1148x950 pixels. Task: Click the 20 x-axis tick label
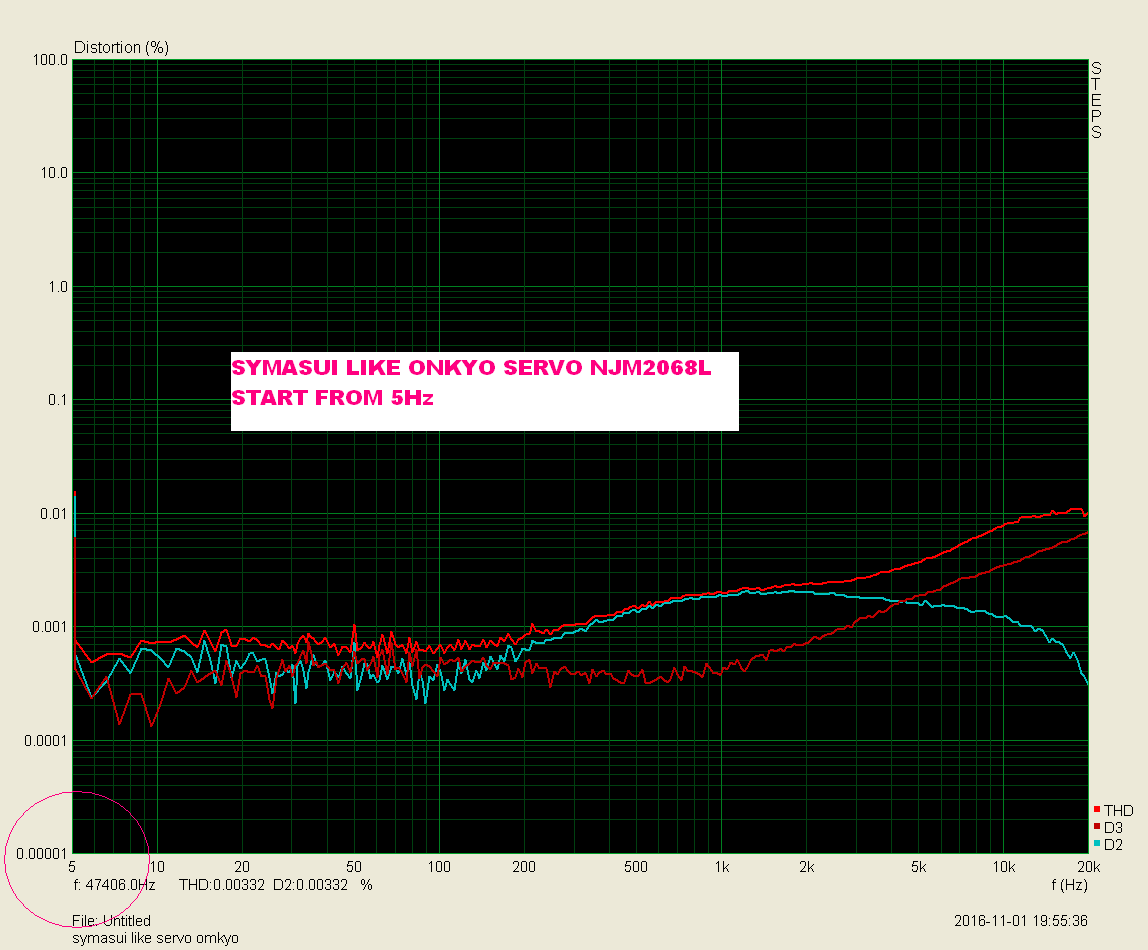point(242,867)
